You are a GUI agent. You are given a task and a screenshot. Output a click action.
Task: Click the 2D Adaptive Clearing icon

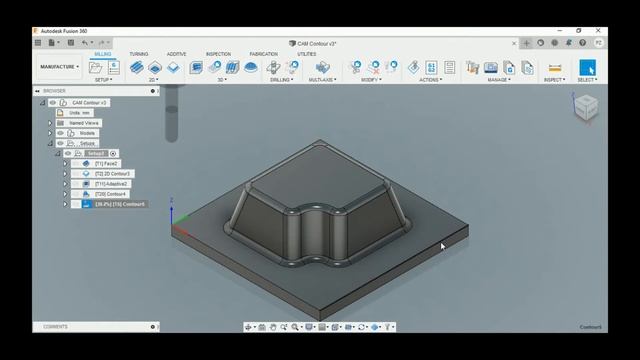136,67
